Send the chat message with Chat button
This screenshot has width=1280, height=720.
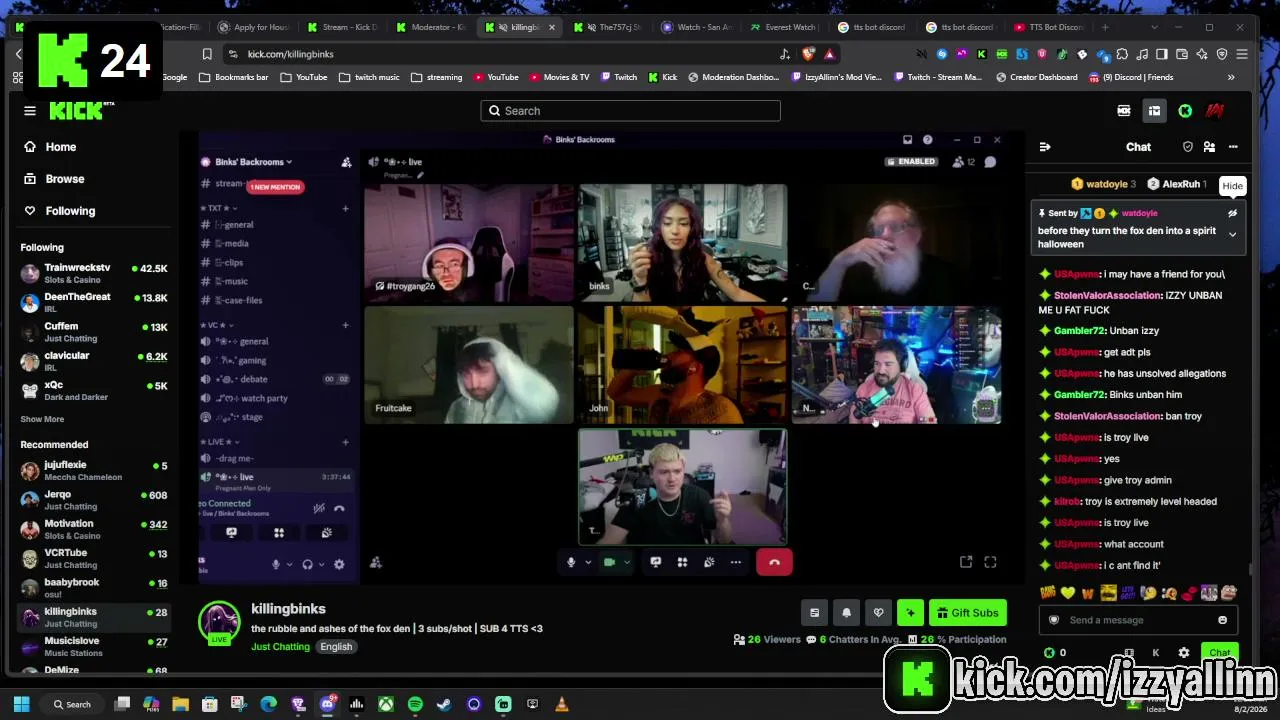point(1220,653)
